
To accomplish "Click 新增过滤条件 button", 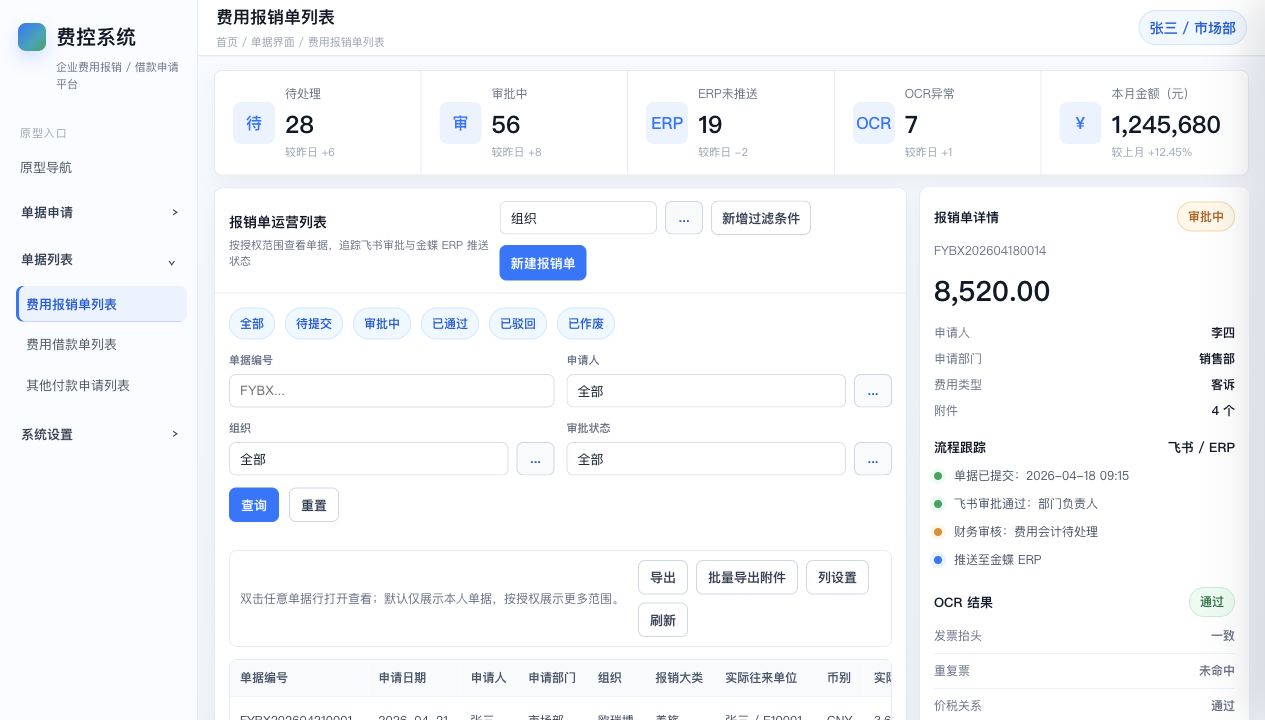I will (761, 218).
